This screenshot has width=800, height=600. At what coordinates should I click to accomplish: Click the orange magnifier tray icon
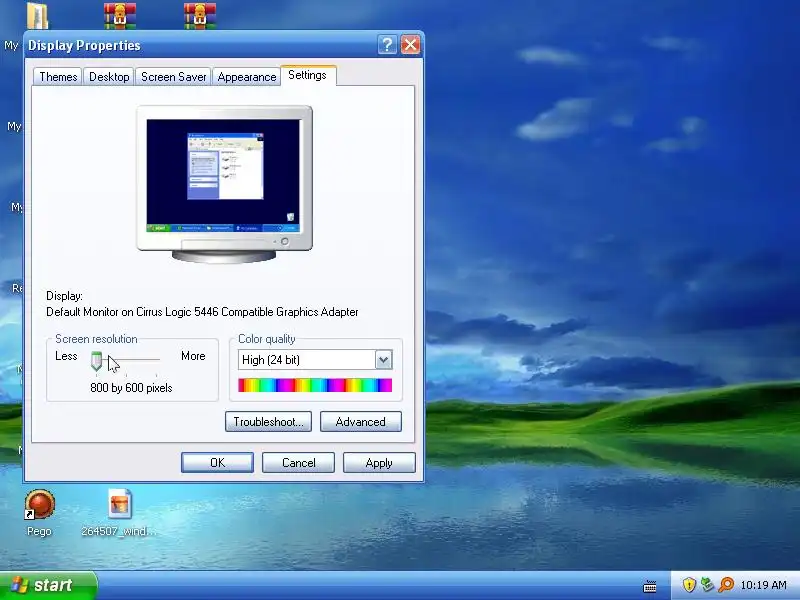[726, 585]
